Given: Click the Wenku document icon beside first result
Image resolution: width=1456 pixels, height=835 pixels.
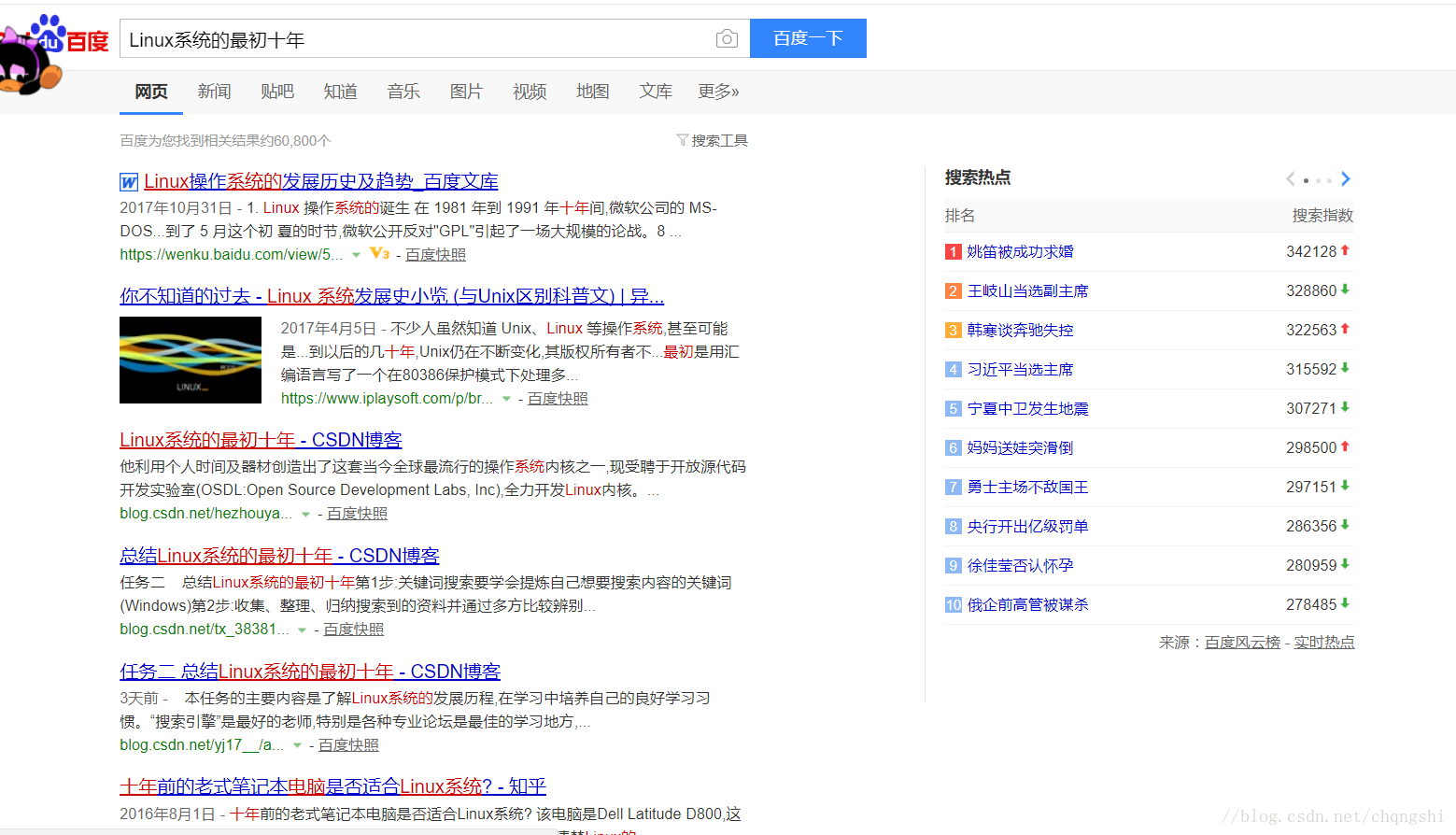Looking at the screenshot, I should coord(129,182).
